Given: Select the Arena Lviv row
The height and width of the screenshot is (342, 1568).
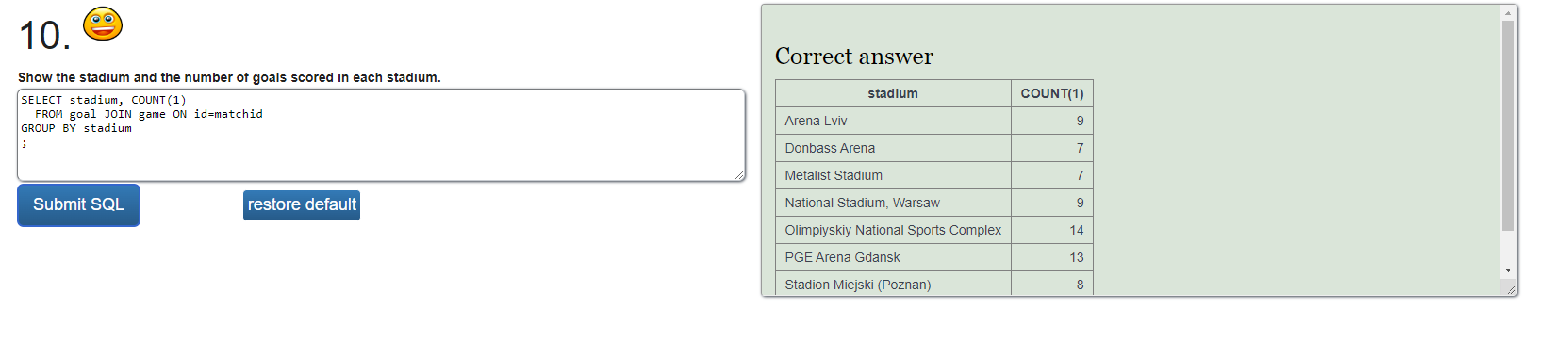Looking at the screenshot, I should click(934, 121).
